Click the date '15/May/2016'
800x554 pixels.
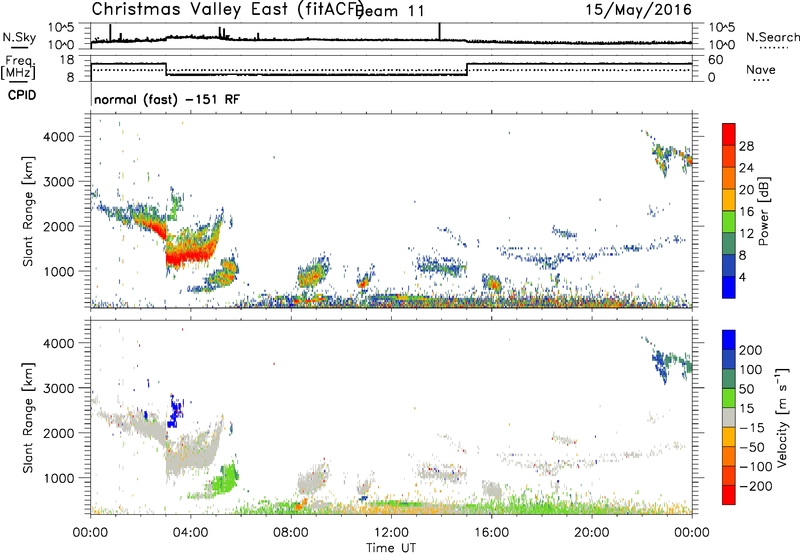638,10
